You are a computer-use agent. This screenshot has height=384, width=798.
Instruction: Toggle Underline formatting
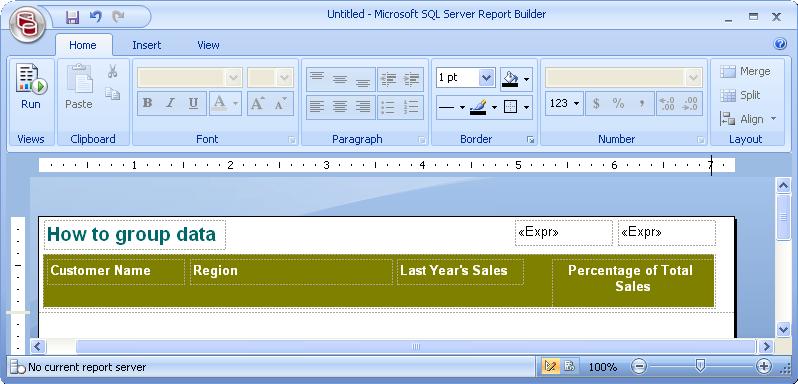pos(193,103)
